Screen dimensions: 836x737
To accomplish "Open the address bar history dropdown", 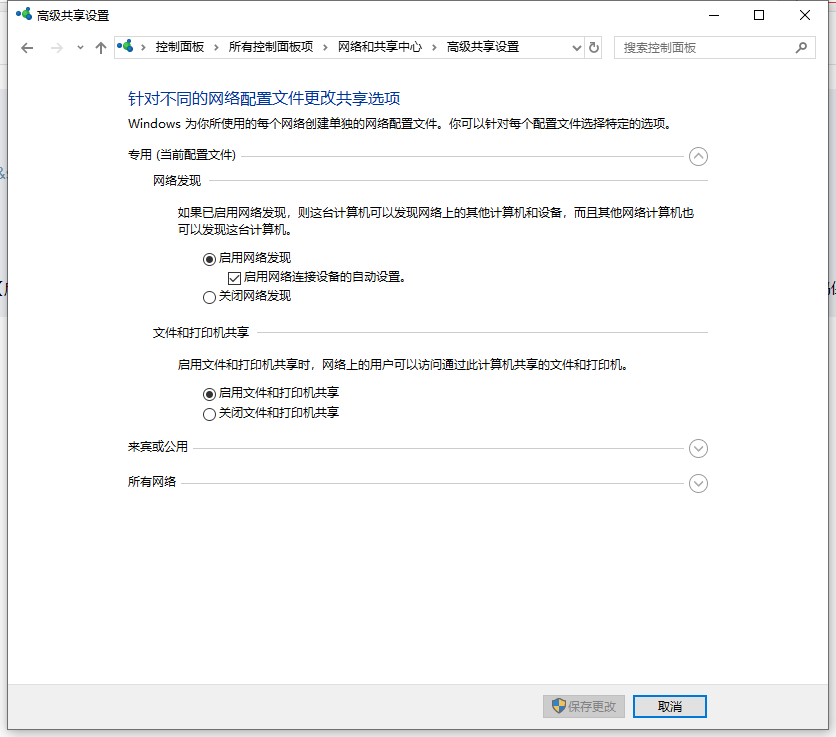I will coord(575,47).
